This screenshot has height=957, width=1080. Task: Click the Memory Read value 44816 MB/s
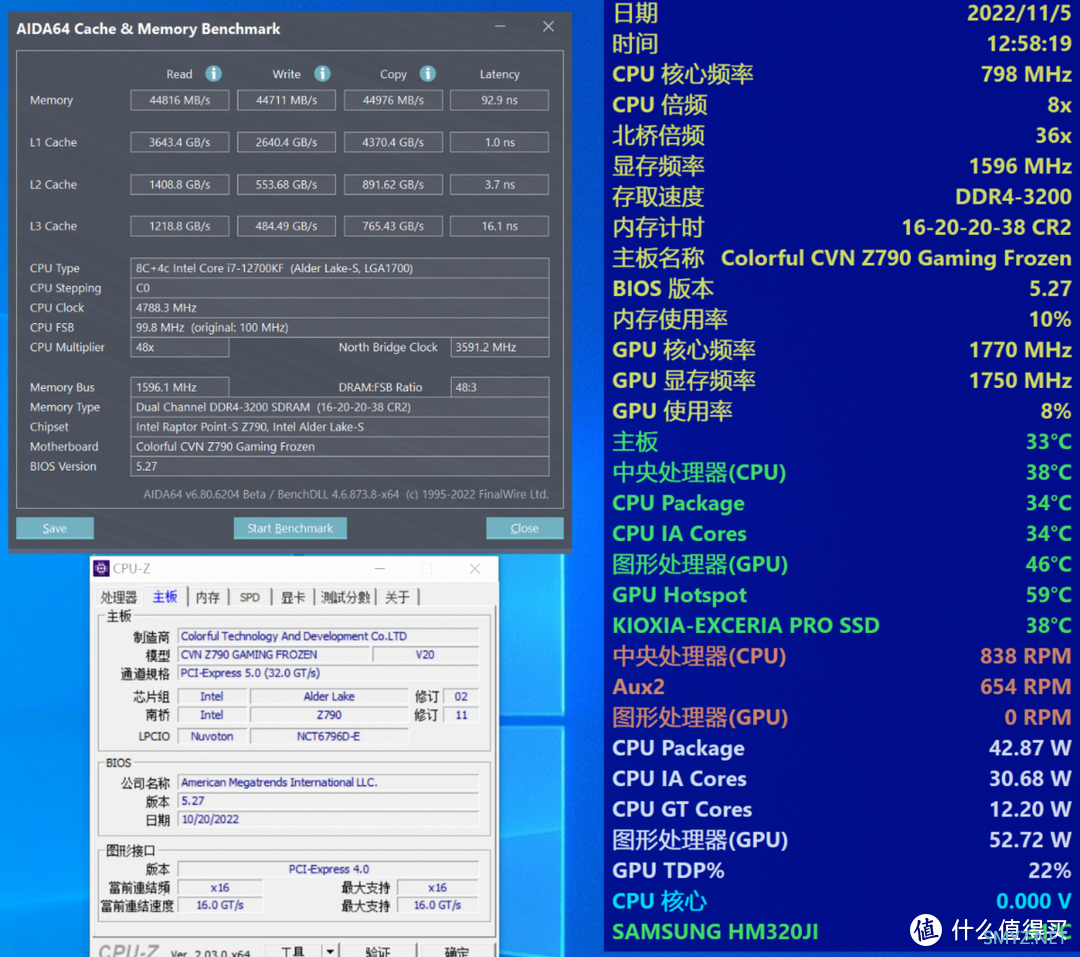180,100
